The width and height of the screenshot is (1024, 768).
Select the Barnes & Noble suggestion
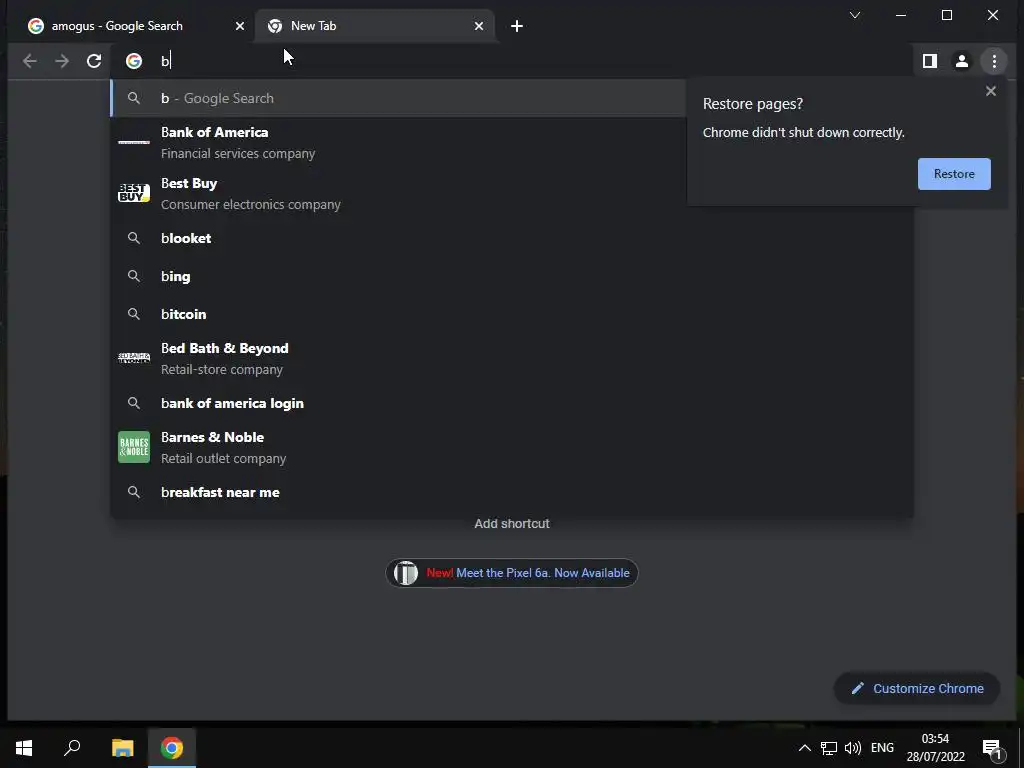(512, 447)
